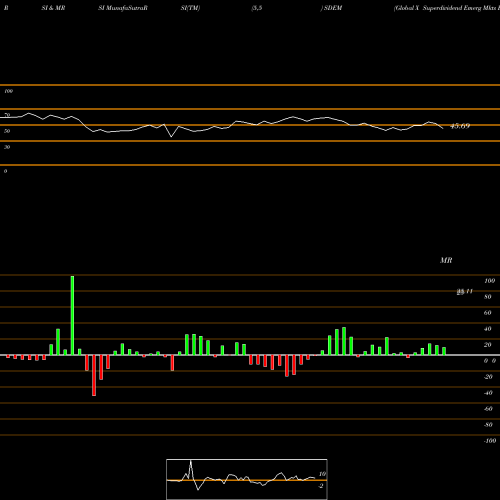Select the tallest green MR bar
Viewport: 500px width, 500px height.
click(x=72, y=315)
